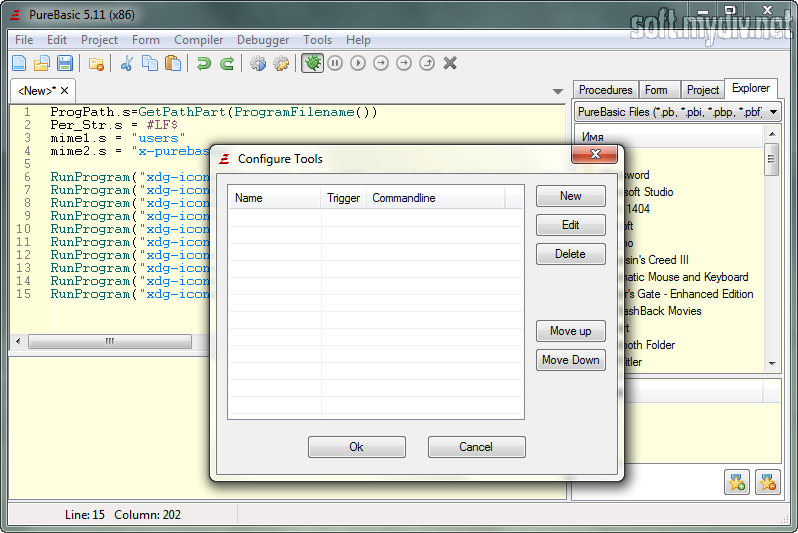
Task: Click editor horizontal scrollbar left arrow
Action: [18, 341]
